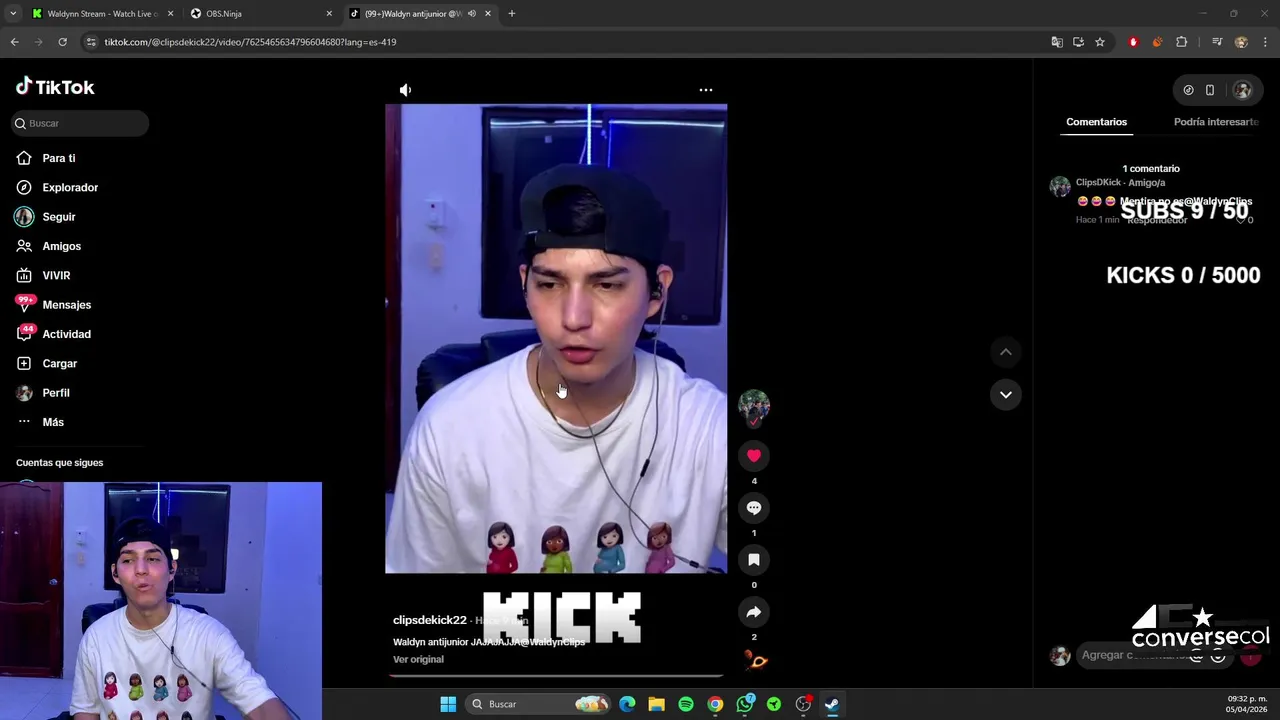This screenshot has height=720, width=1280.
Task: Open the creator avatar beside the video
Action: pos(754,406)
